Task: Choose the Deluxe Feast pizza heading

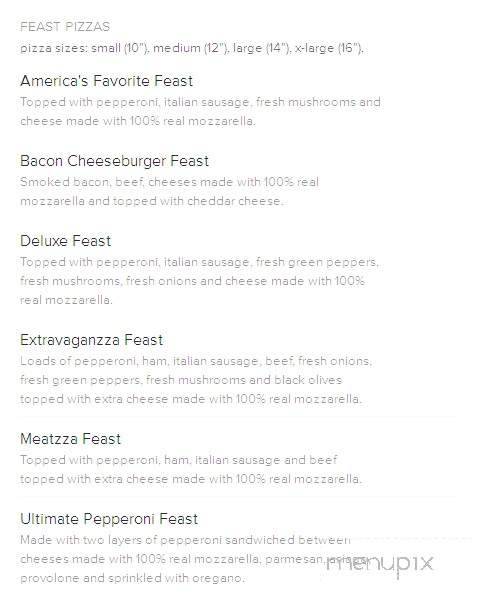Action: 65,241
